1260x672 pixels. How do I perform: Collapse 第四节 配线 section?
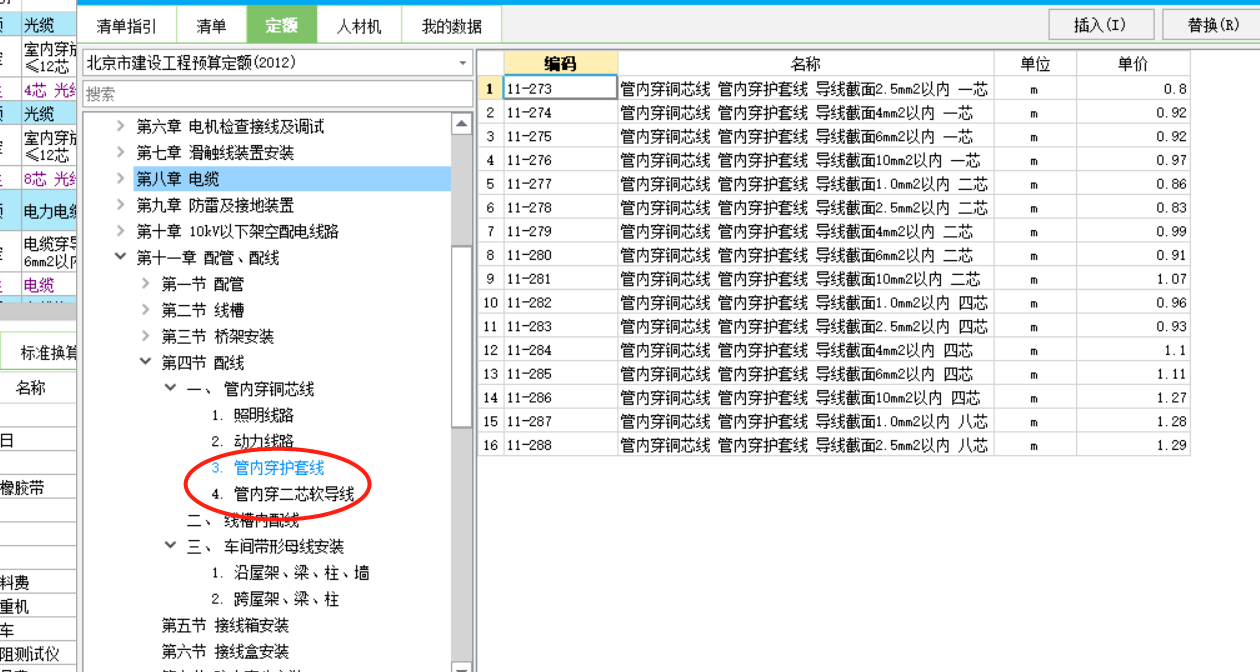[146, 362]
